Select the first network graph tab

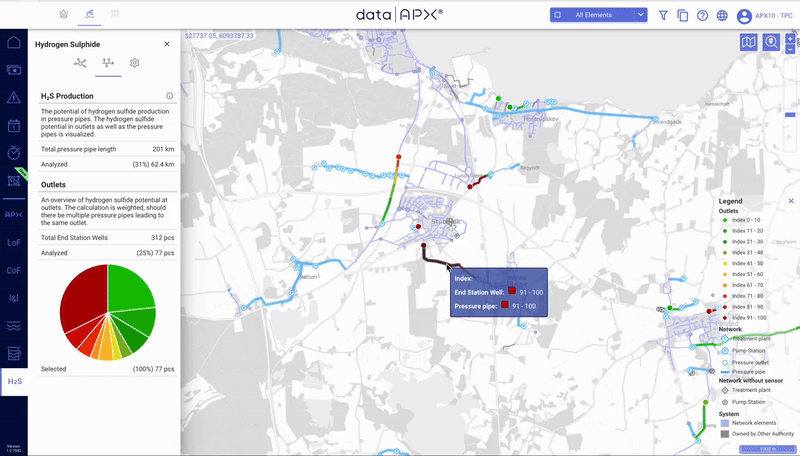(x=80, y=63)
